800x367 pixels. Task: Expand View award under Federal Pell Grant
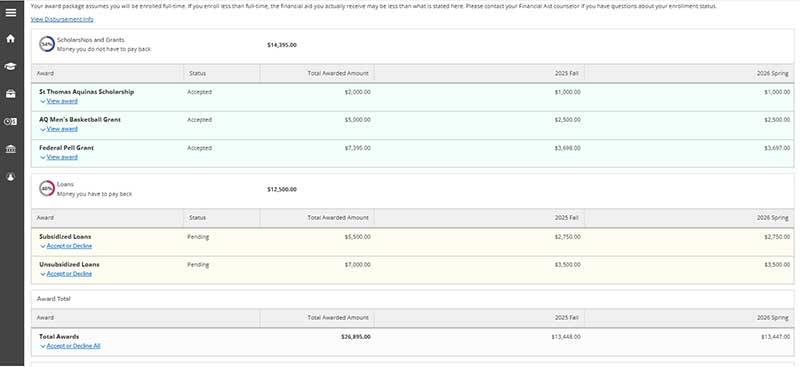click(x=62, y=157)
